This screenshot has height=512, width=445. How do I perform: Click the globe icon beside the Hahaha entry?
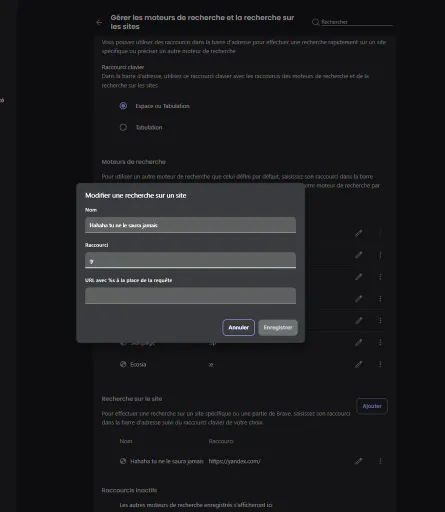tap(123, 461)
